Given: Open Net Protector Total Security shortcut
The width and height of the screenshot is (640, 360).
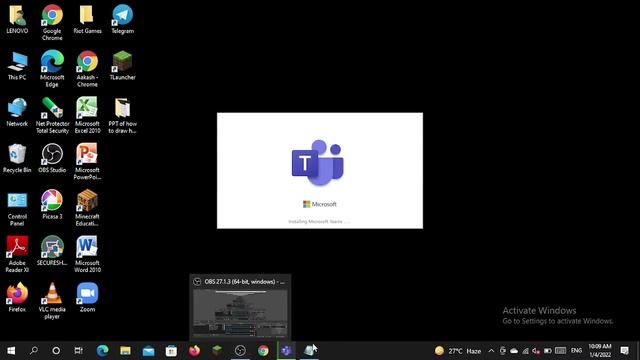Looking at the screenshot, I should click(x=52, y=116).
